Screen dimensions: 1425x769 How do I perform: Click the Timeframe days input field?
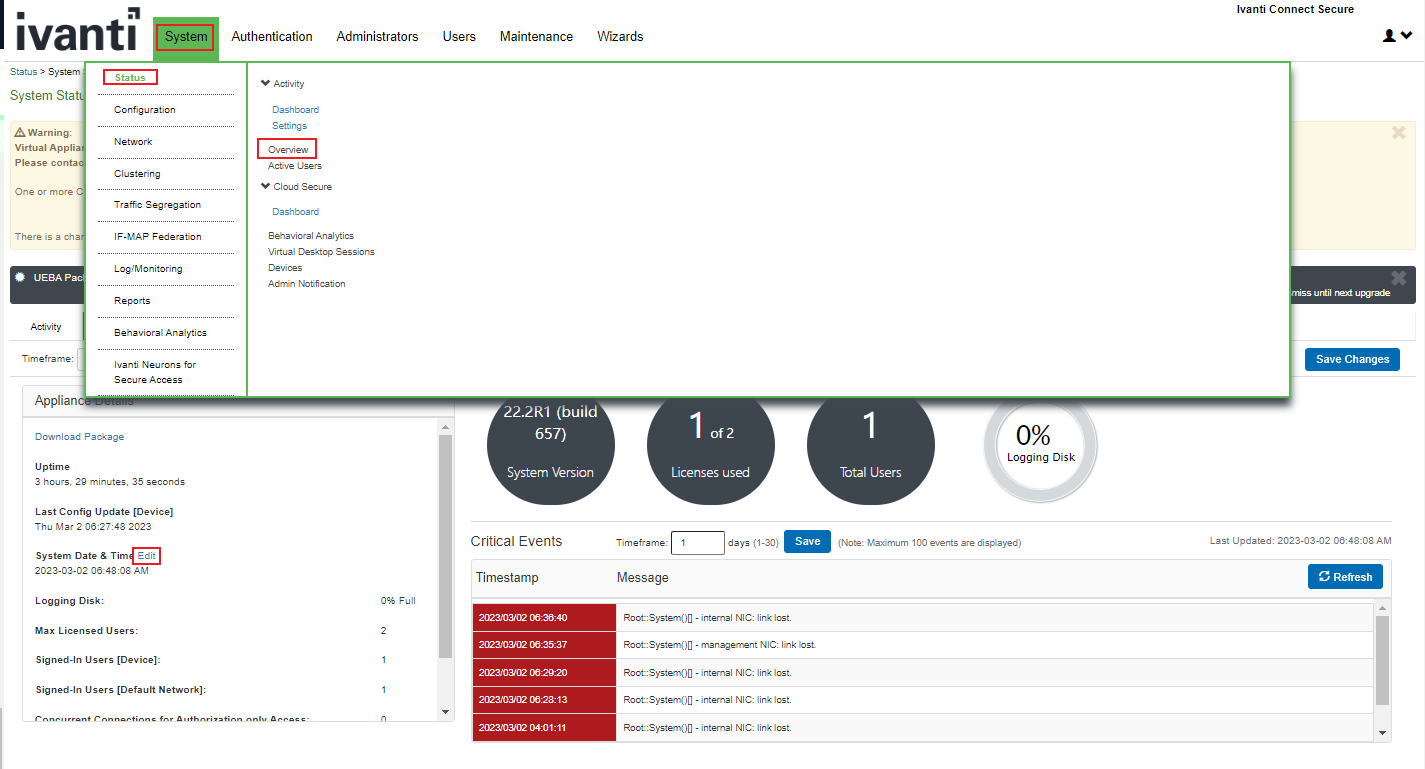click(697, 542)
